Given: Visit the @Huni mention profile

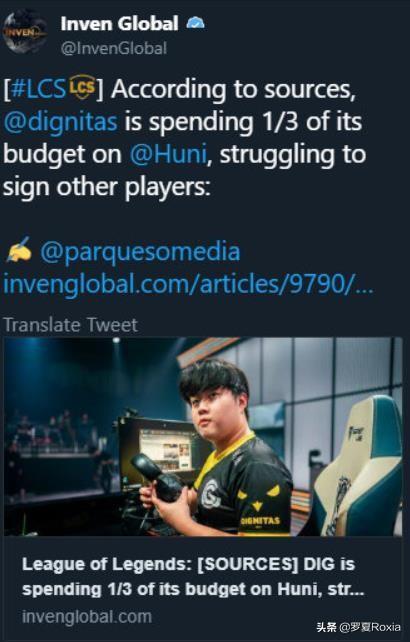Looking at the screenshot, I should [168, 154].
